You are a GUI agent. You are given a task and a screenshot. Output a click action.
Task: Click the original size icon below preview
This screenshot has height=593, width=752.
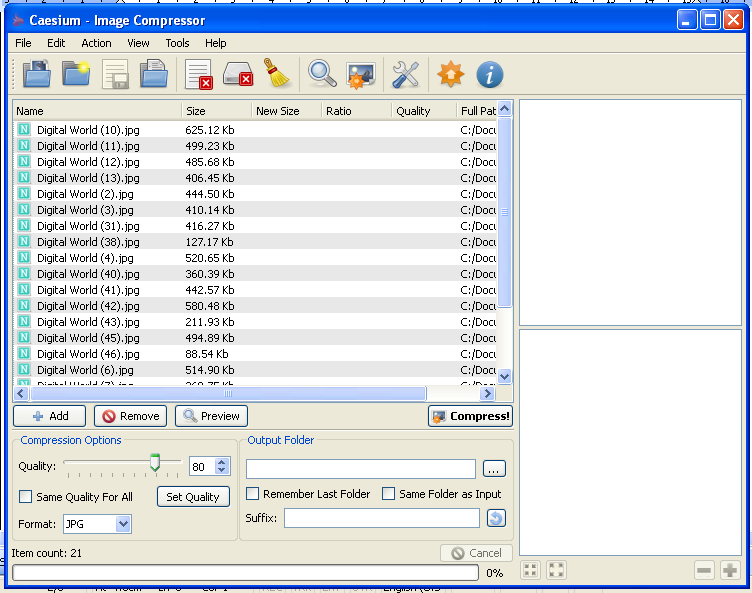coord(556,570)
